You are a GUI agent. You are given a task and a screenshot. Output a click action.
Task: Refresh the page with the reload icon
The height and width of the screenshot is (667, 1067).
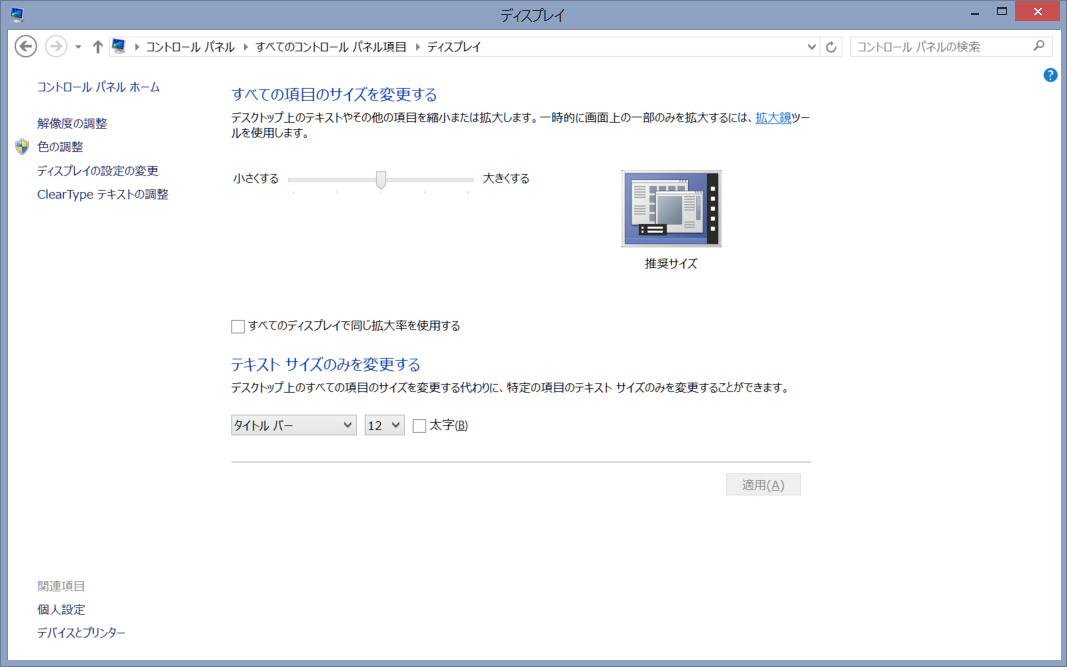coord(831,47)
